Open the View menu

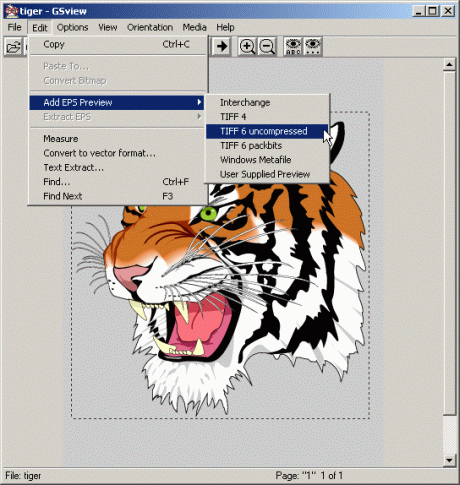[x=108, y=27]
